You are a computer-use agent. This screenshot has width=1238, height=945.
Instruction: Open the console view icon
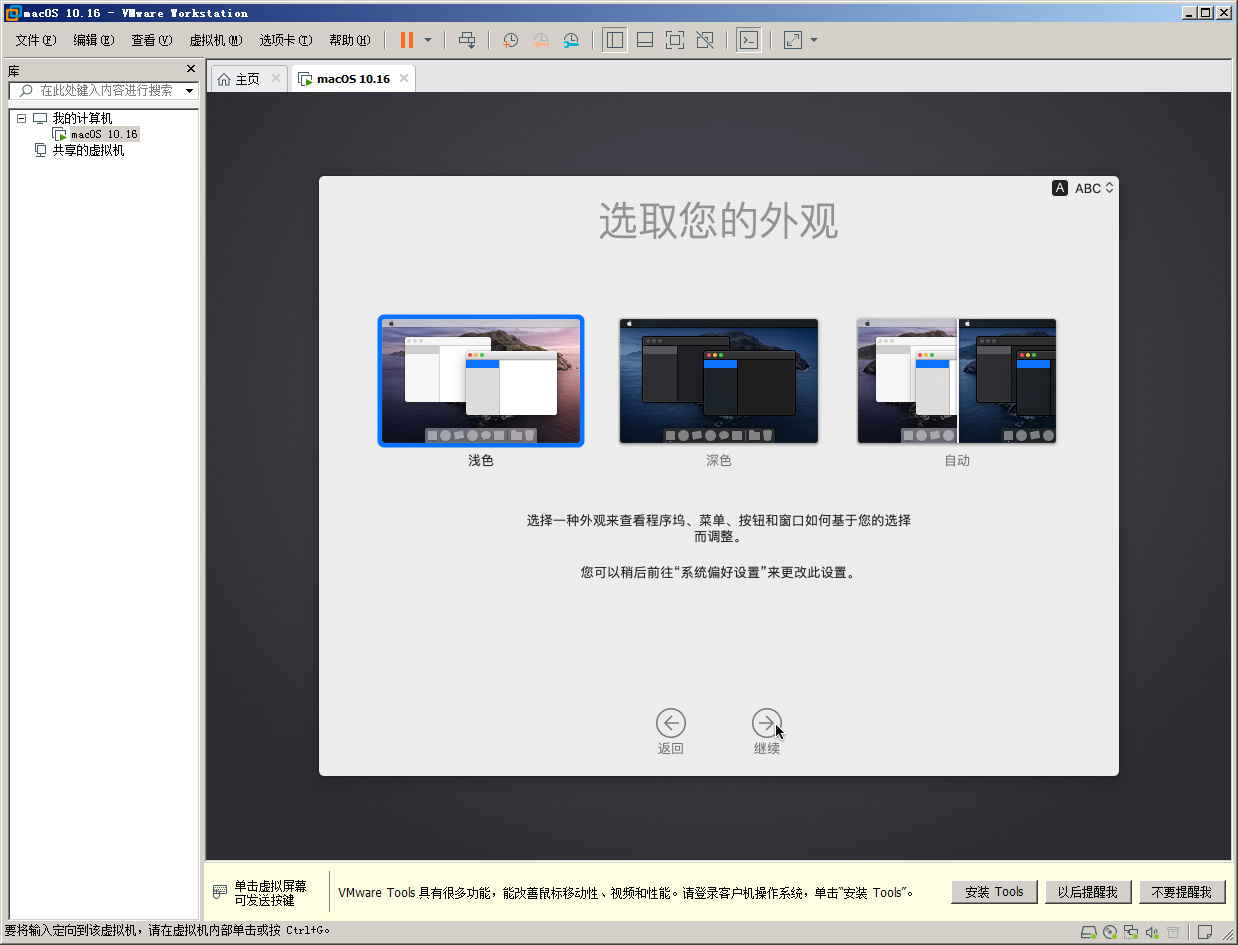(x=748, y=40)
